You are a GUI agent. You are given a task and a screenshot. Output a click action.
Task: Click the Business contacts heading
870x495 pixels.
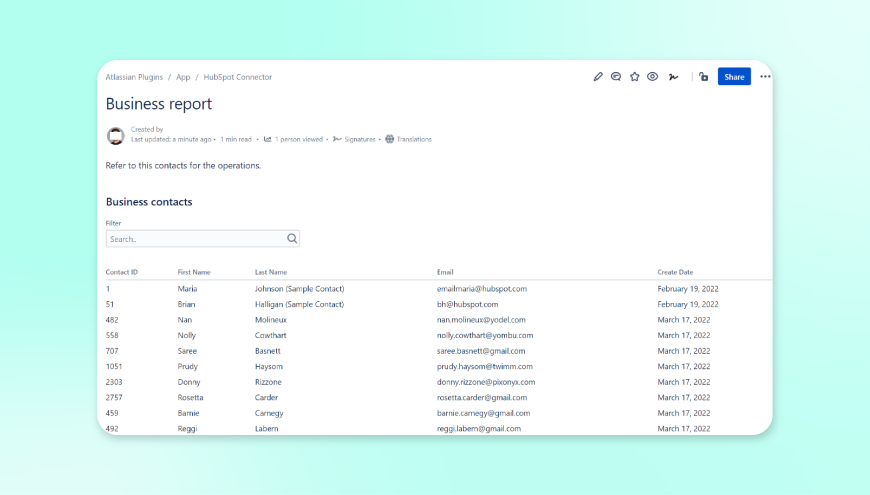pos(149,201)
